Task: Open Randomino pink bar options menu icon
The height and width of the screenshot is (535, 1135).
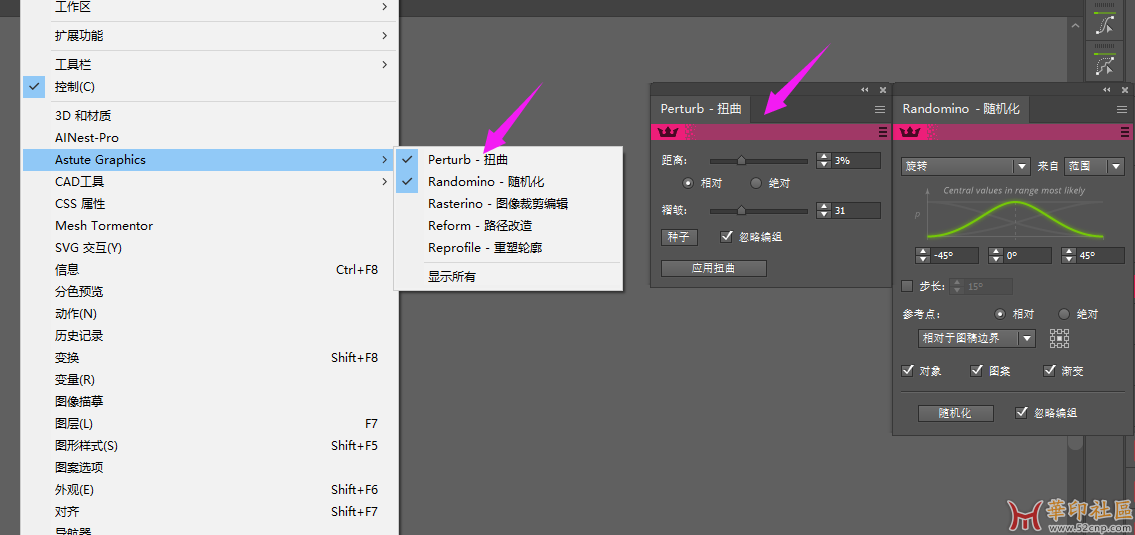Action: [x=1124, y=132]
